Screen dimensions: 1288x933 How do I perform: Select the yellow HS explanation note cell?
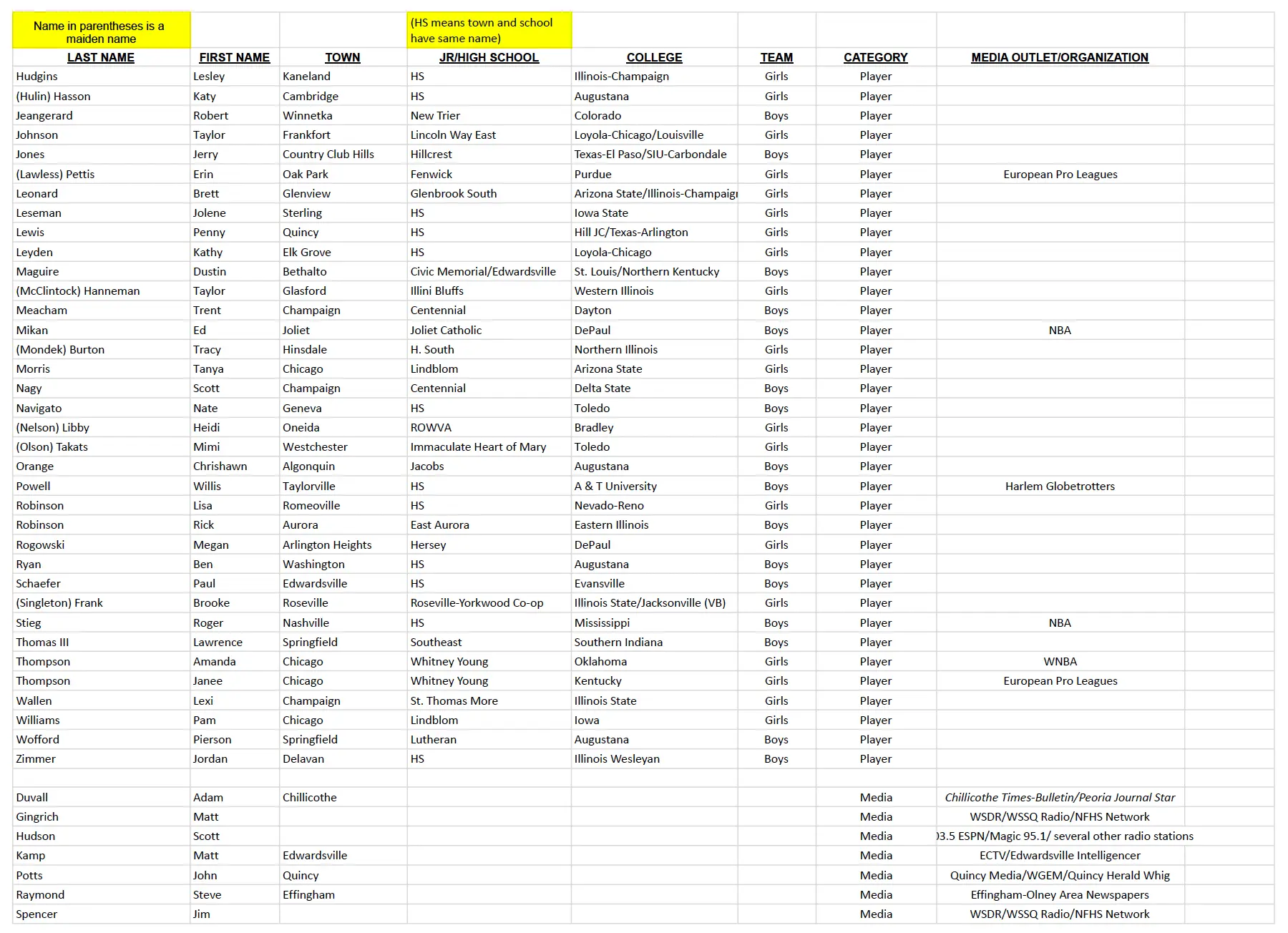[x=489, y=30]
